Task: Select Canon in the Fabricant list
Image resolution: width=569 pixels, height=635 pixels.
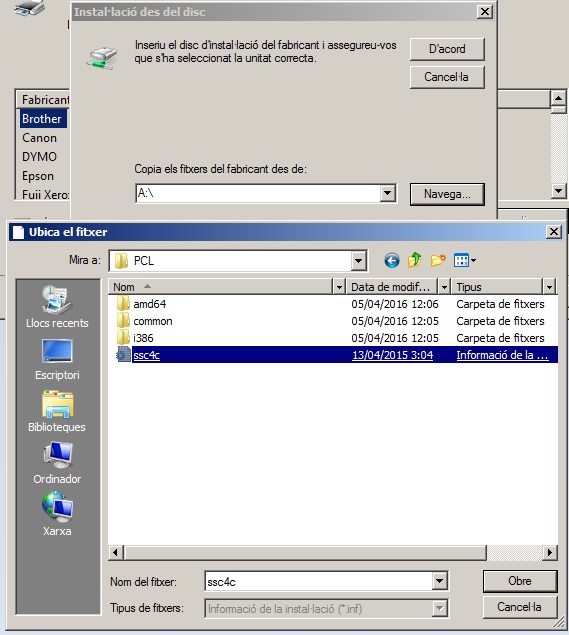Action: (x=39, y=138)
